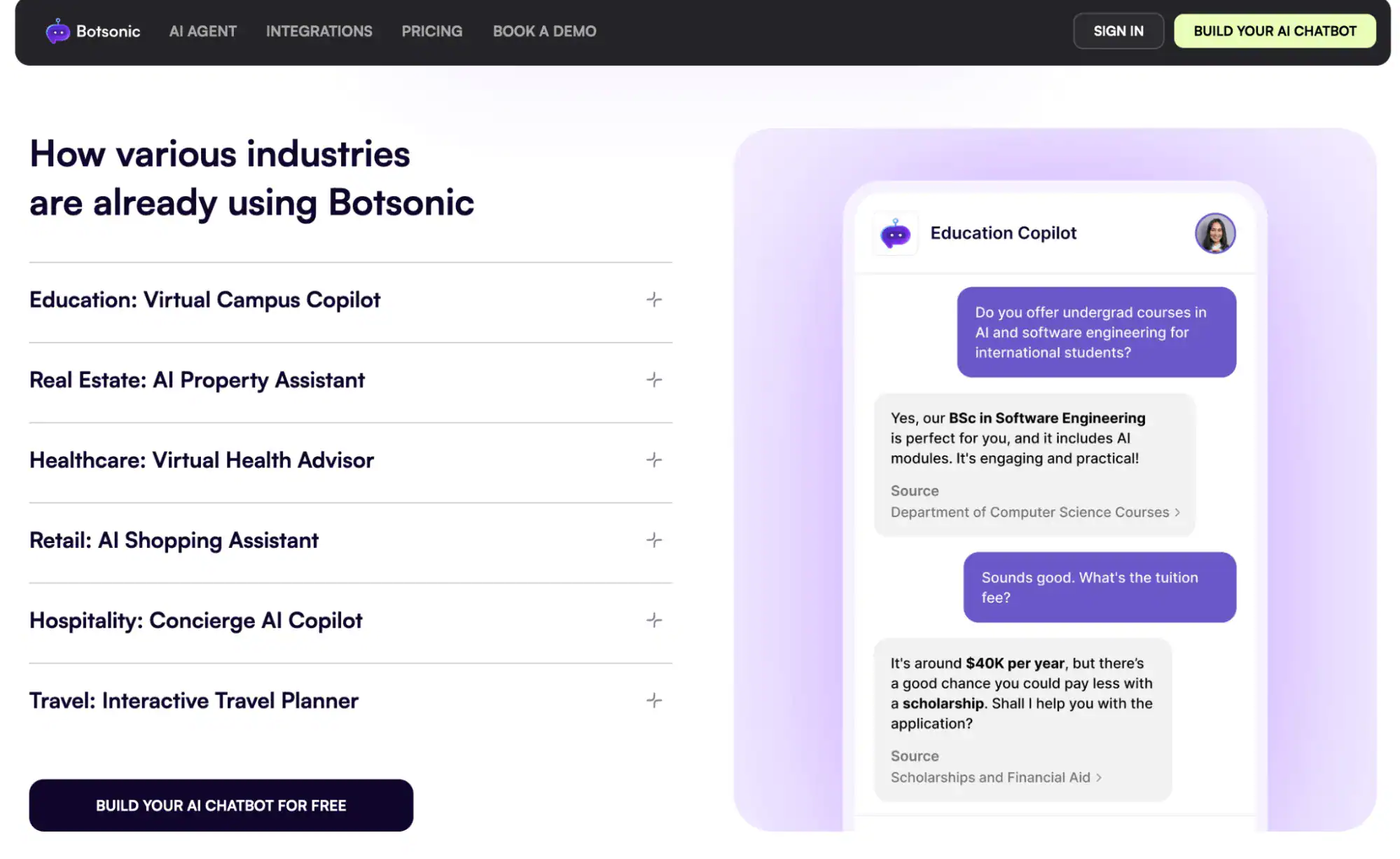Open the AI AGENT menu item
The width and height of the screenshot is (1400, 859).
pos(202,31)
